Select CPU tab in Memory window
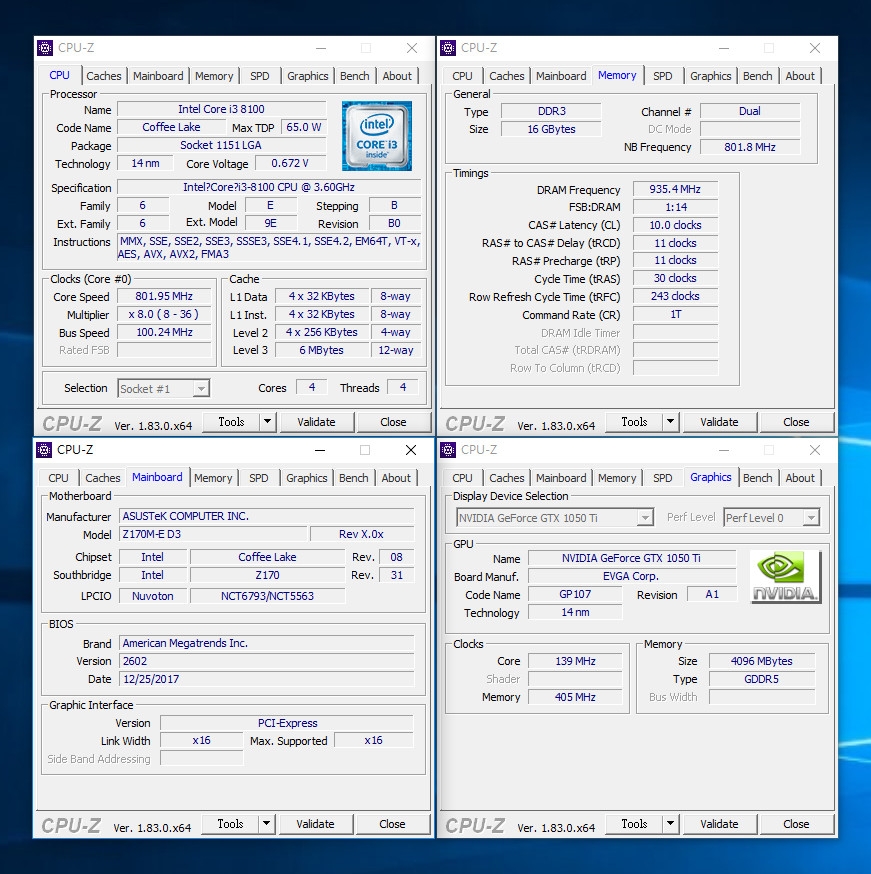Image resolution: width=871 pixels, height=874 pixels. click(463, 76)
